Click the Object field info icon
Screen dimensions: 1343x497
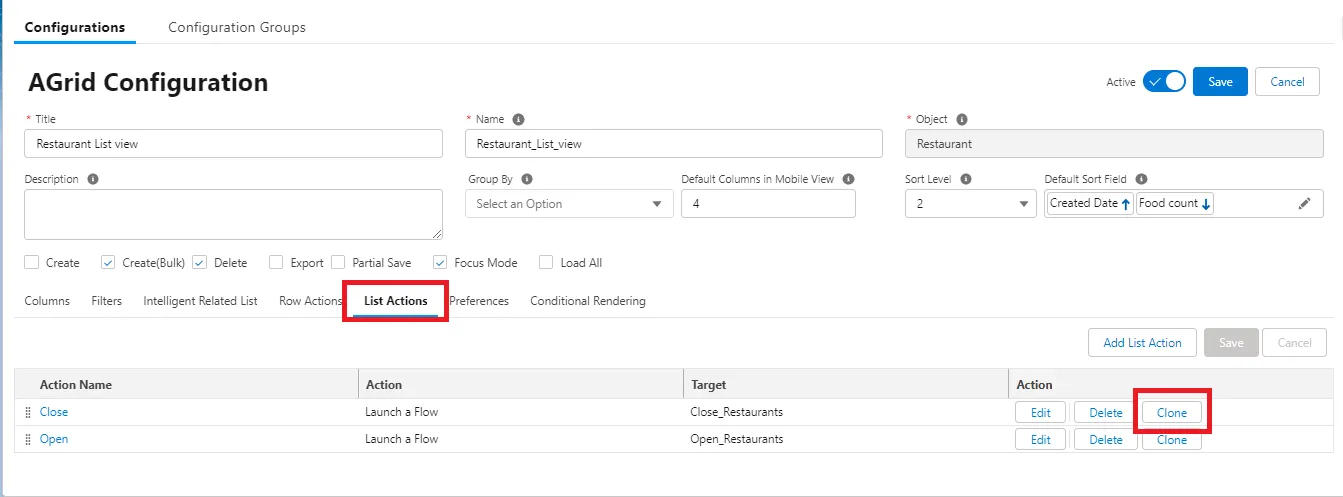961,119
